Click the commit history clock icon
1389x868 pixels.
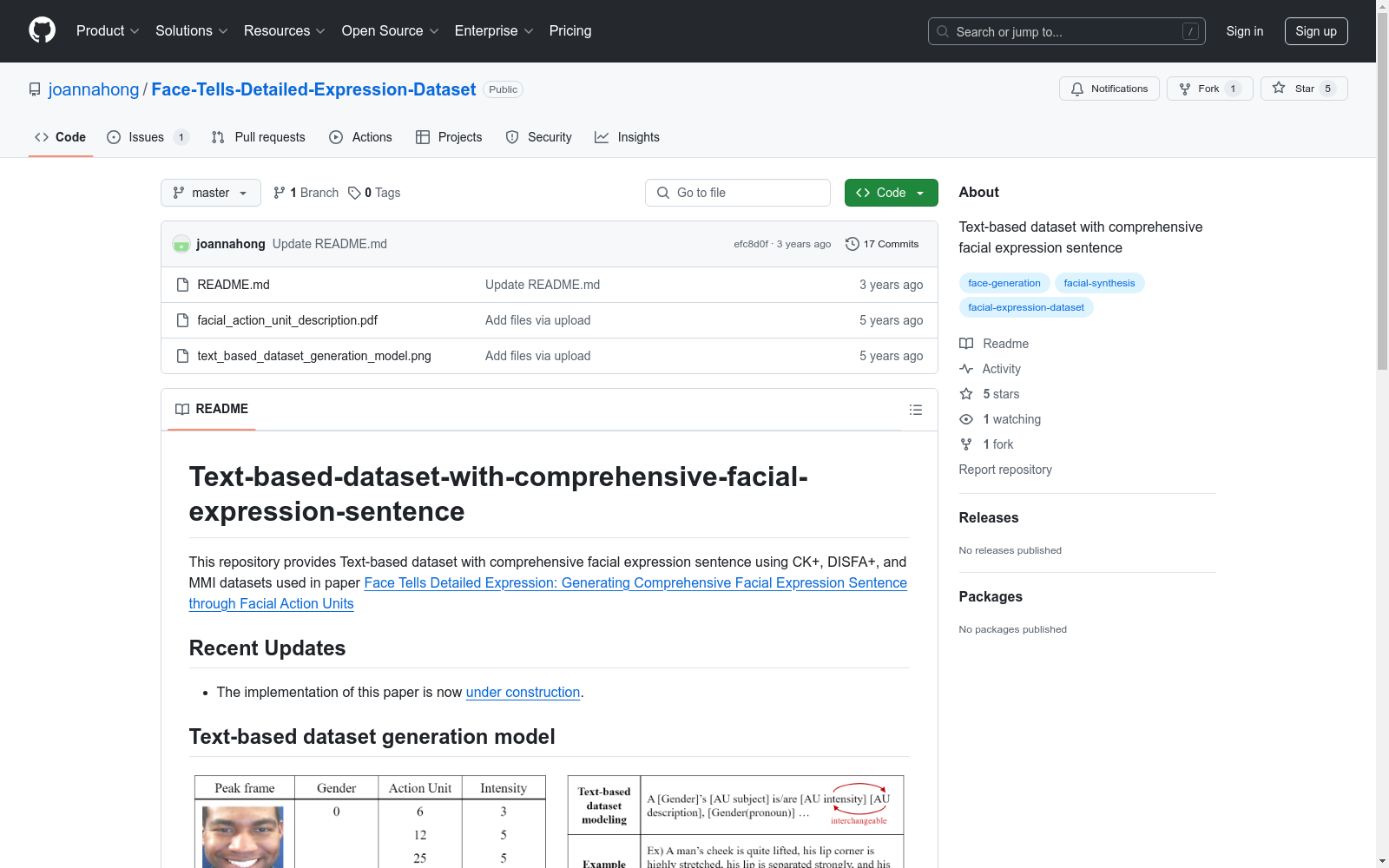point(852,244)
